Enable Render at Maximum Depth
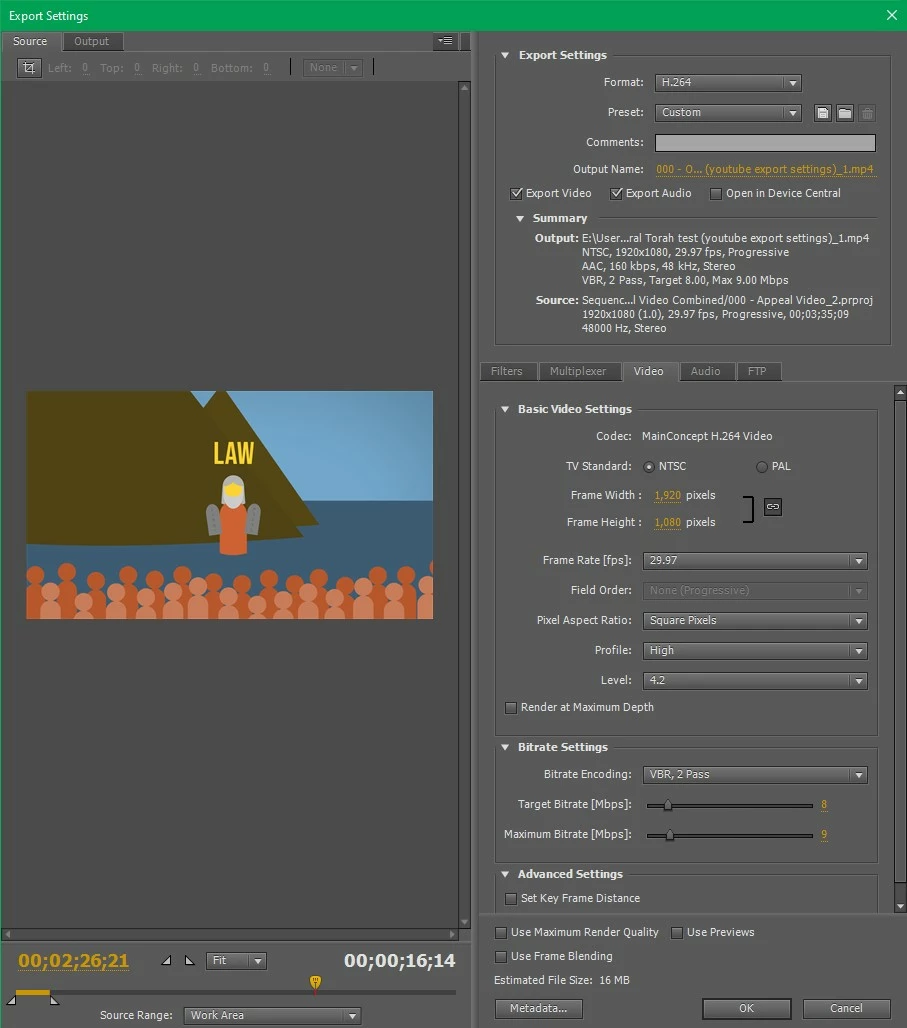This screenshot has width=907, height=1028. (510, 707)
